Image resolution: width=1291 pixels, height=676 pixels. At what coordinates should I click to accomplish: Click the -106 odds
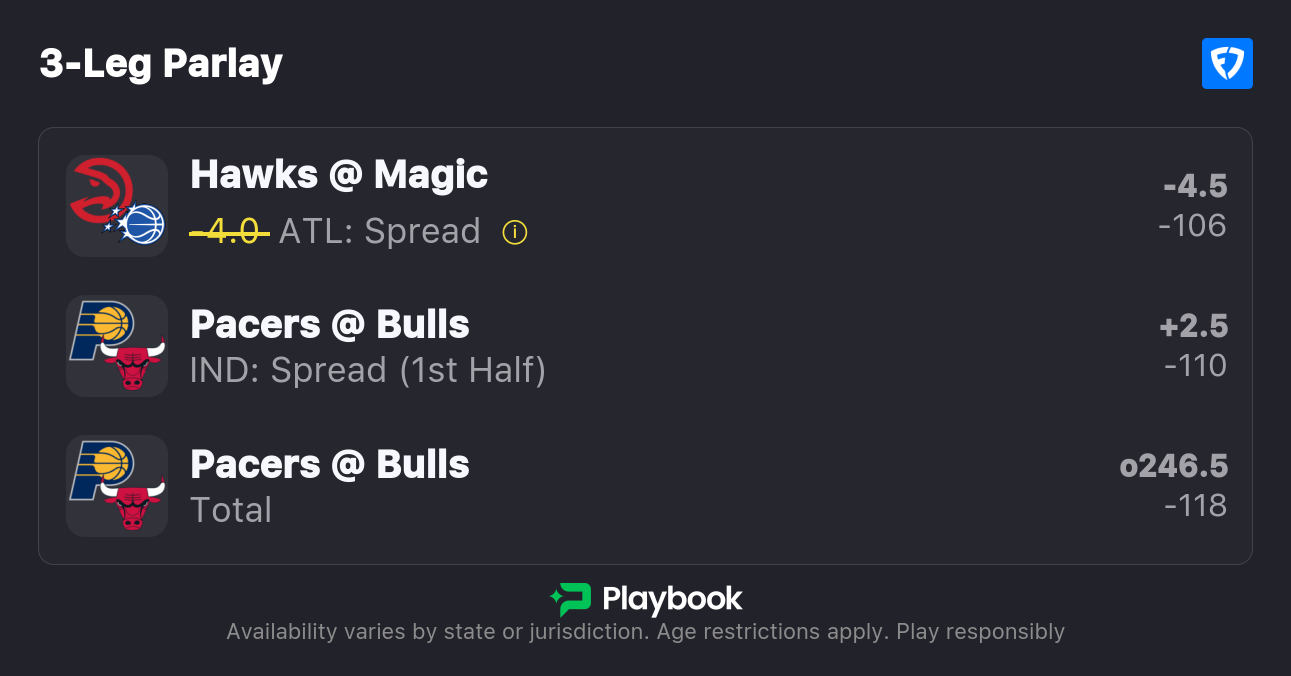(1192, 226)
